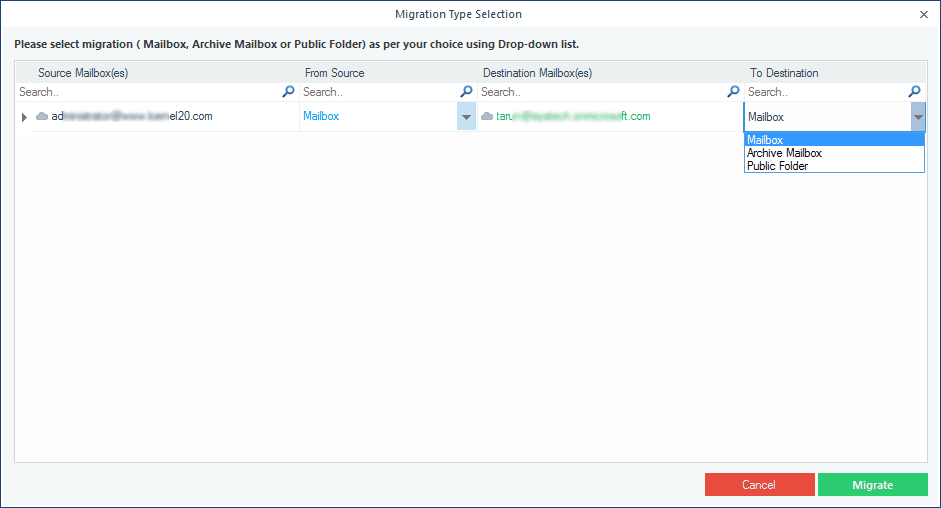Image resolution: width=941 pixels, height=508 pixels.
Task: Click the To Destination search magnifier icon
Action: pos(914,91)
